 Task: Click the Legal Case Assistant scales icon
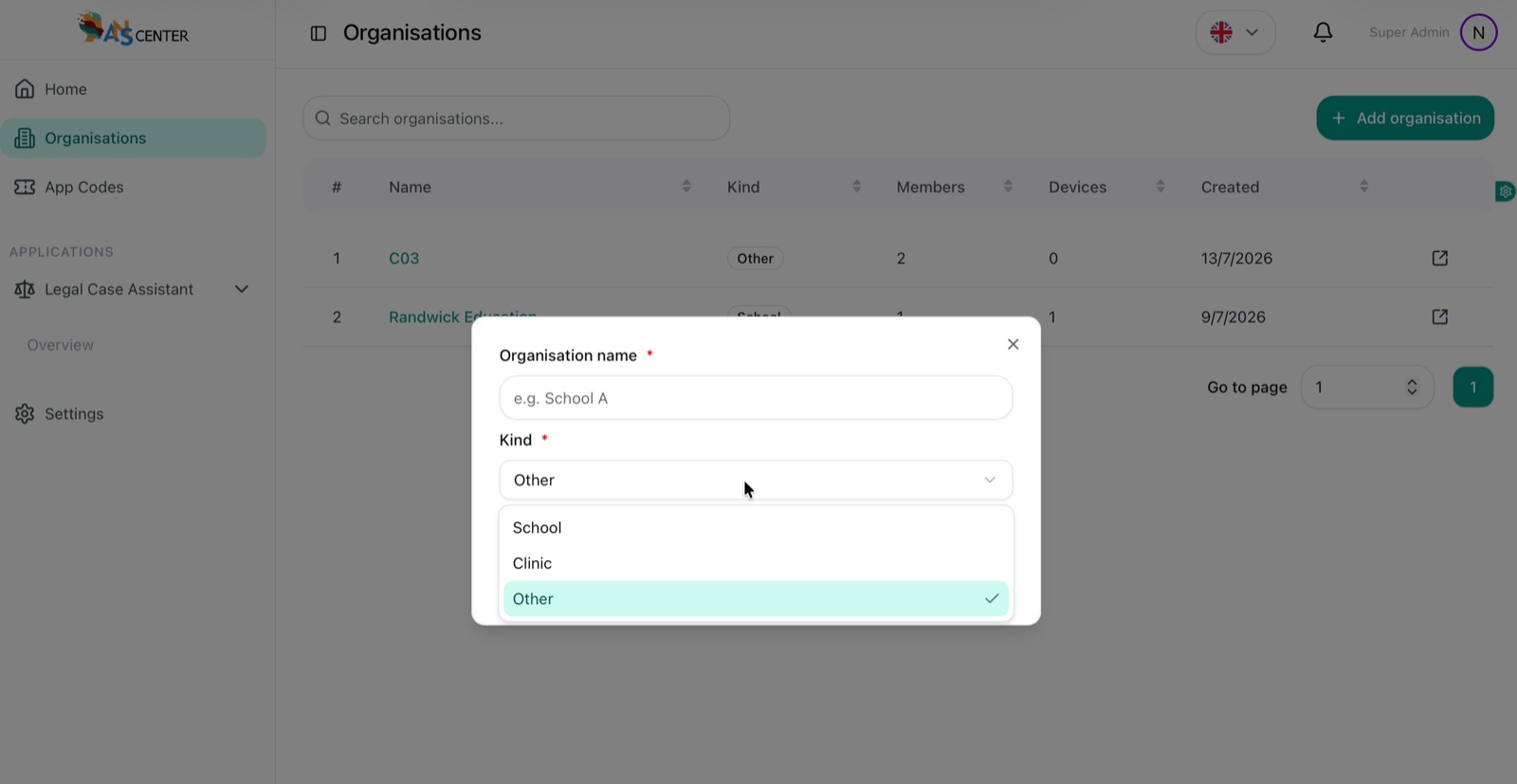click(x=25, y=289)
